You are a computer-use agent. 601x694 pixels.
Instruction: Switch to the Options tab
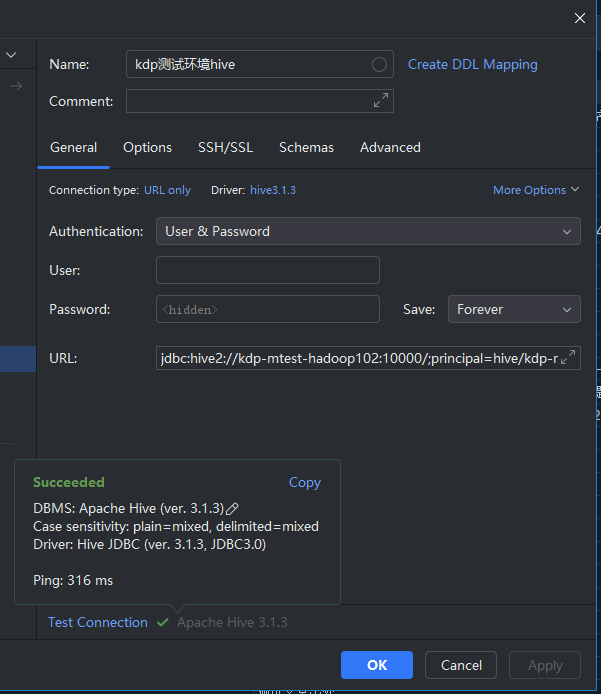[x=147, y=147]
